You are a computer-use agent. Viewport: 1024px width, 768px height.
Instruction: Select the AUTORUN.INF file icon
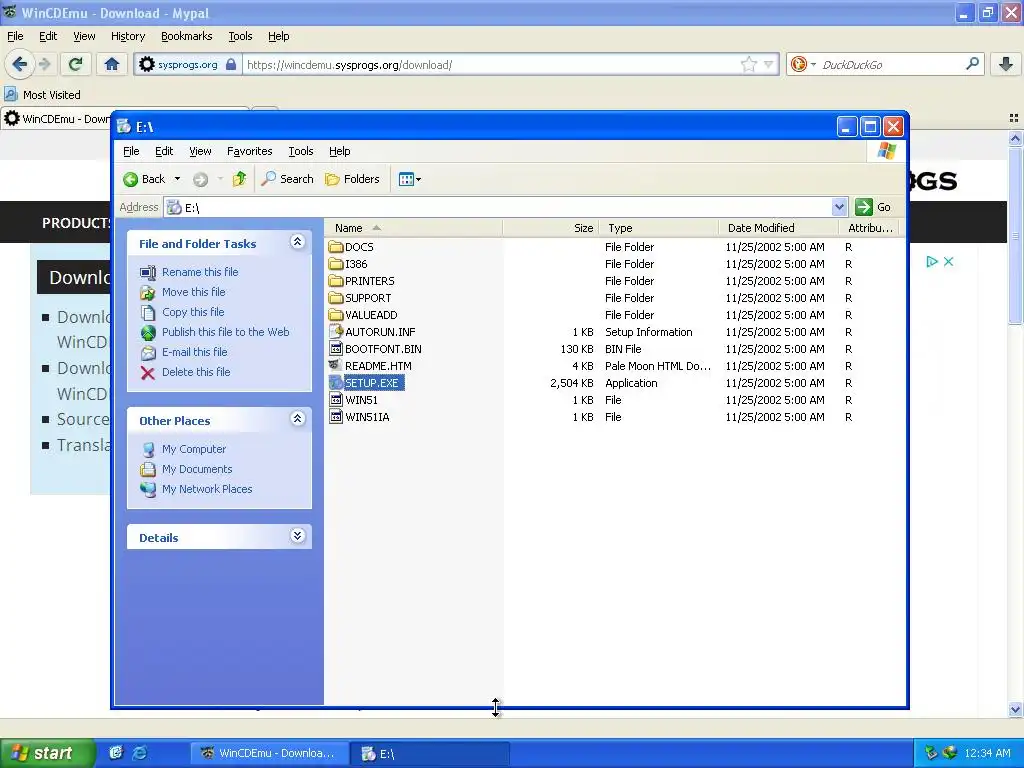pos(336,332)
